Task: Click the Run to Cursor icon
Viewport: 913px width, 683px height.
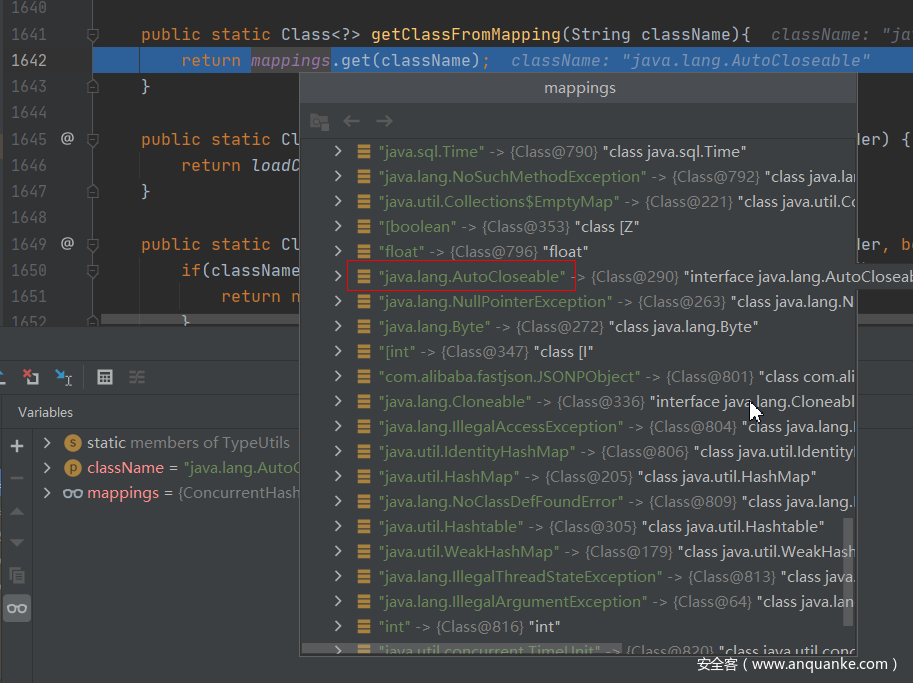Action: click(63, 377)
